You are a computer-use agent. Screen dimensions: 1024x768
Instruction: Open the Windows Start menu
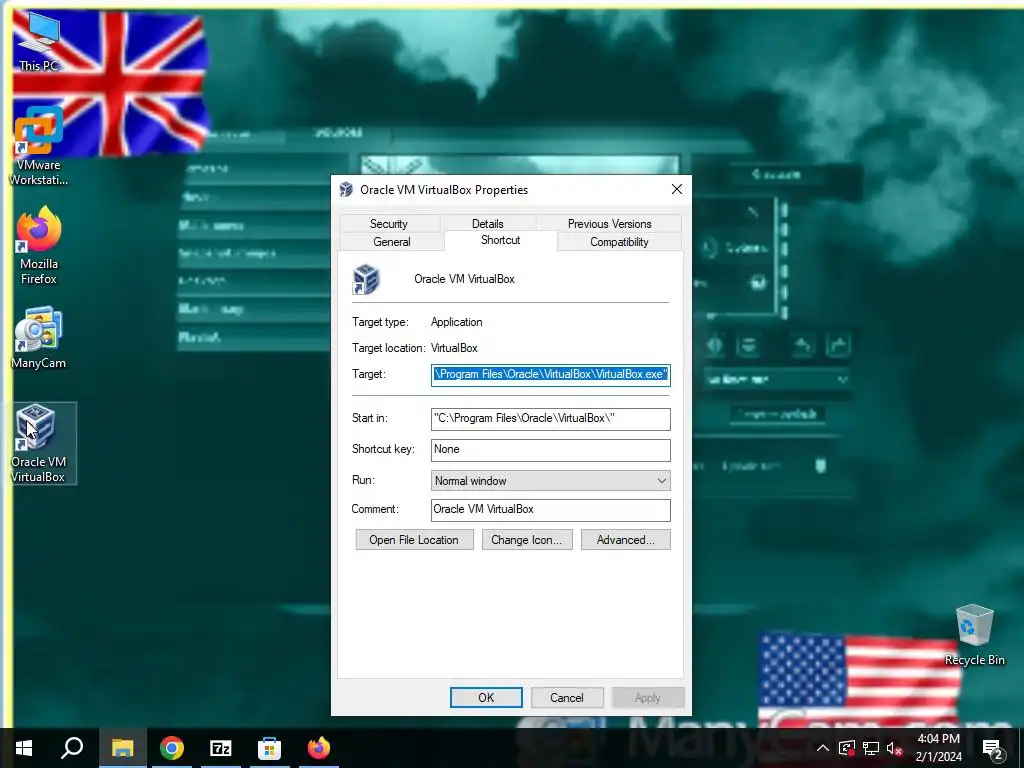tap(24, 748)
